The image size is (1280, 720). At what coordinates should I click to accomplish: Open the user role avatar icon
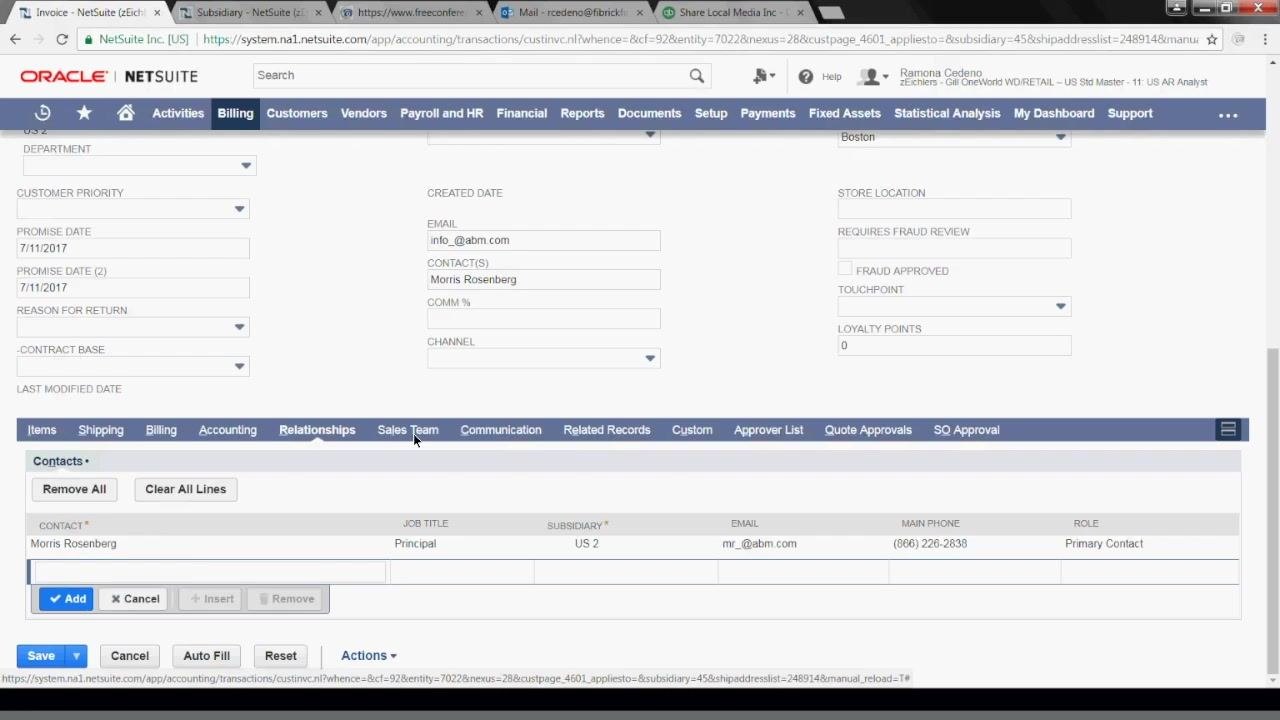pos(873,76)
